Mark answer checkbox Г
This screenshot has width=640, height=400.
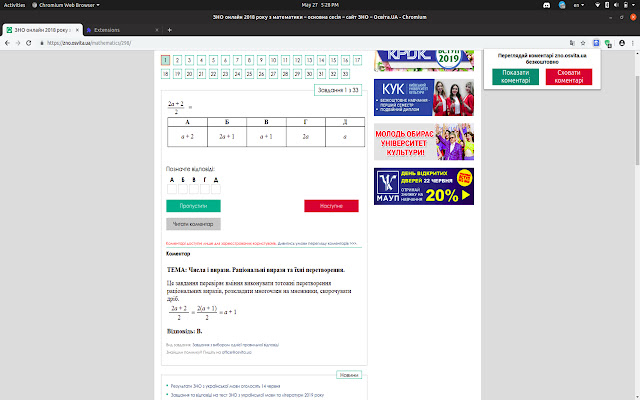pos(205,189)
